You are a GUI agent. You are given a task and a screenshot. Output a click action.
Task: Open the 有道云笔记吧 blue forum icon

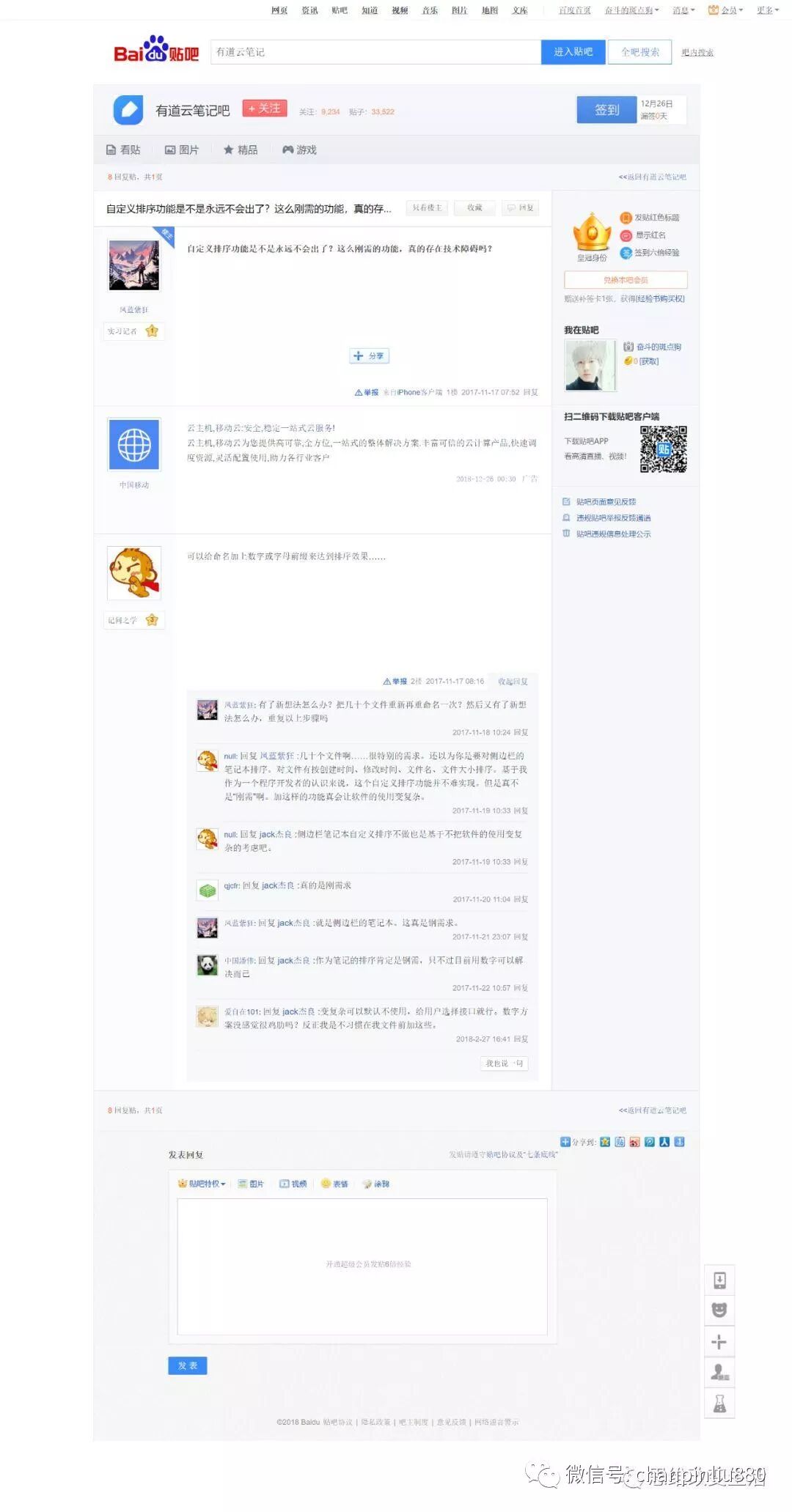click(x=128, y=110)
